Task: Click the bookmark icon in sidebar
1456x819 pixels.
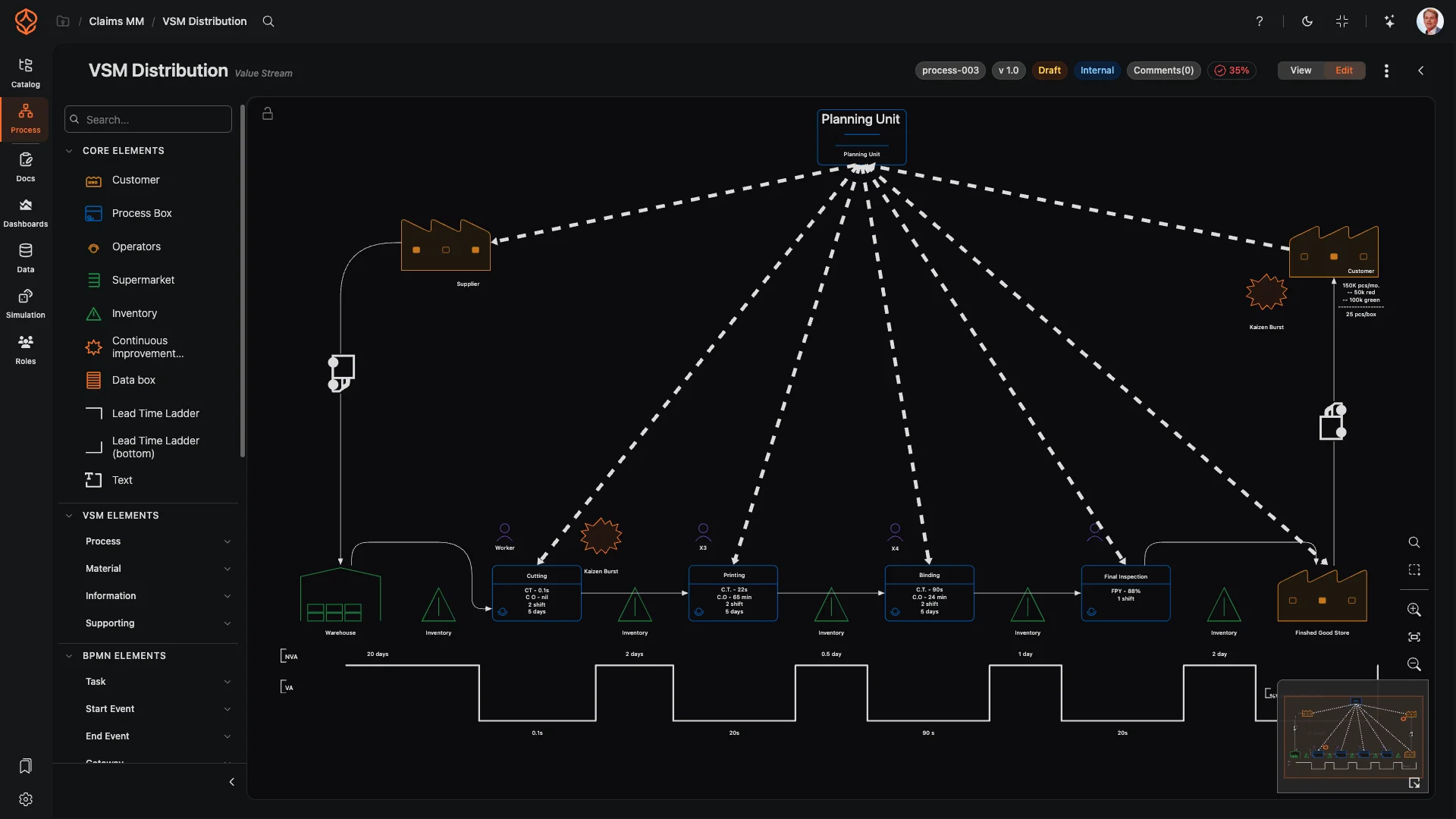Action: [26, 766]
